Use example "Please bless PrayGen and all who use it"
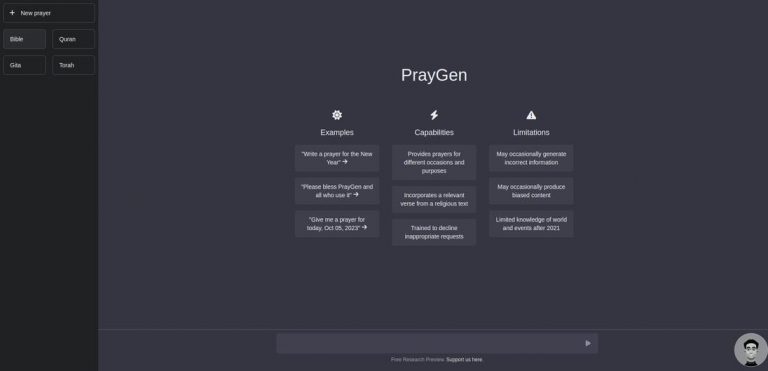This screenshot has width=768, height=371. click(337, 191)
